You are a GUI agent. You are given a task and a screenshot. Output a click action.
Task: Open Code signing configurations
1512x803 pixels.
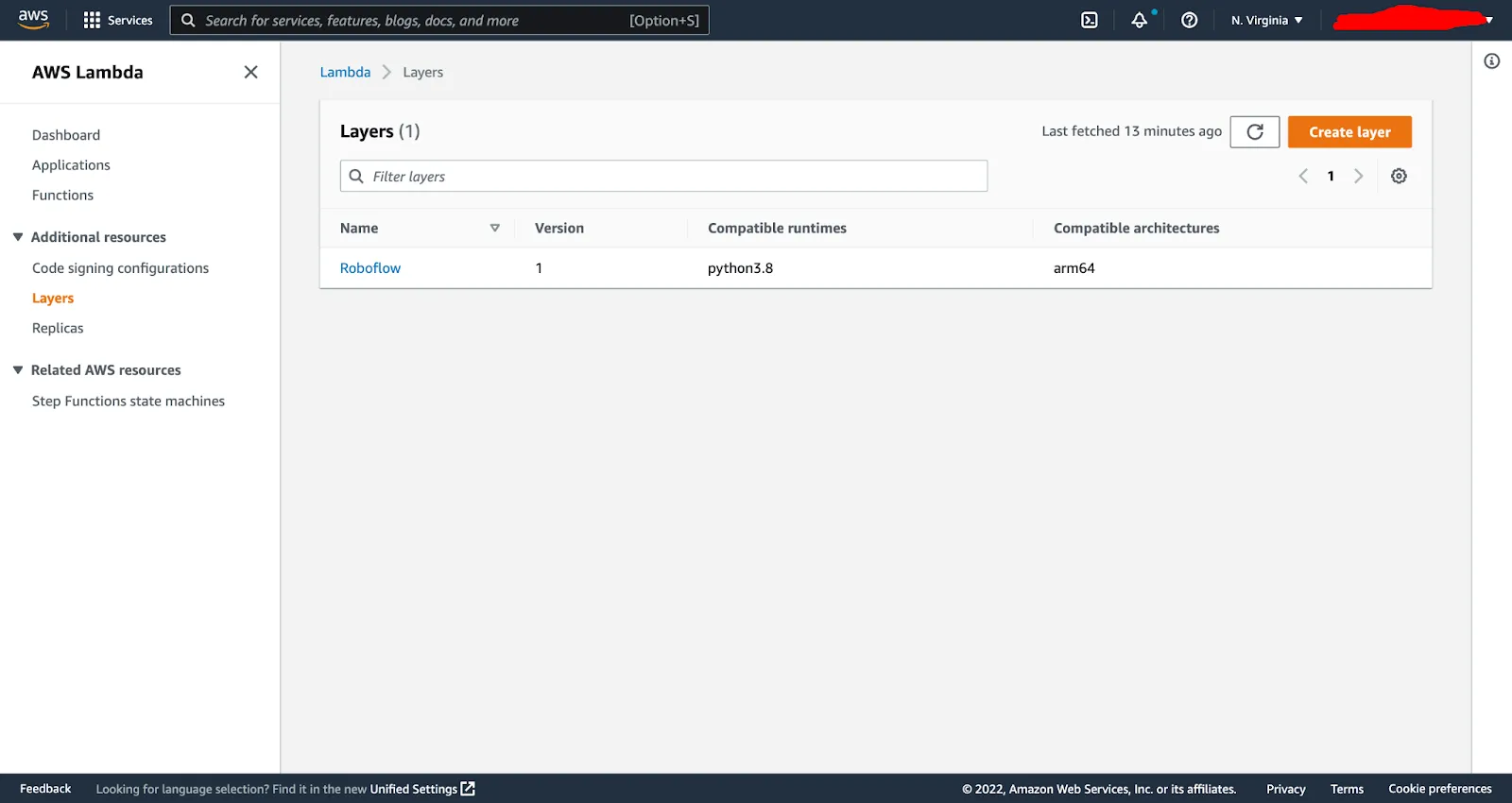click(x=120, y=268)
